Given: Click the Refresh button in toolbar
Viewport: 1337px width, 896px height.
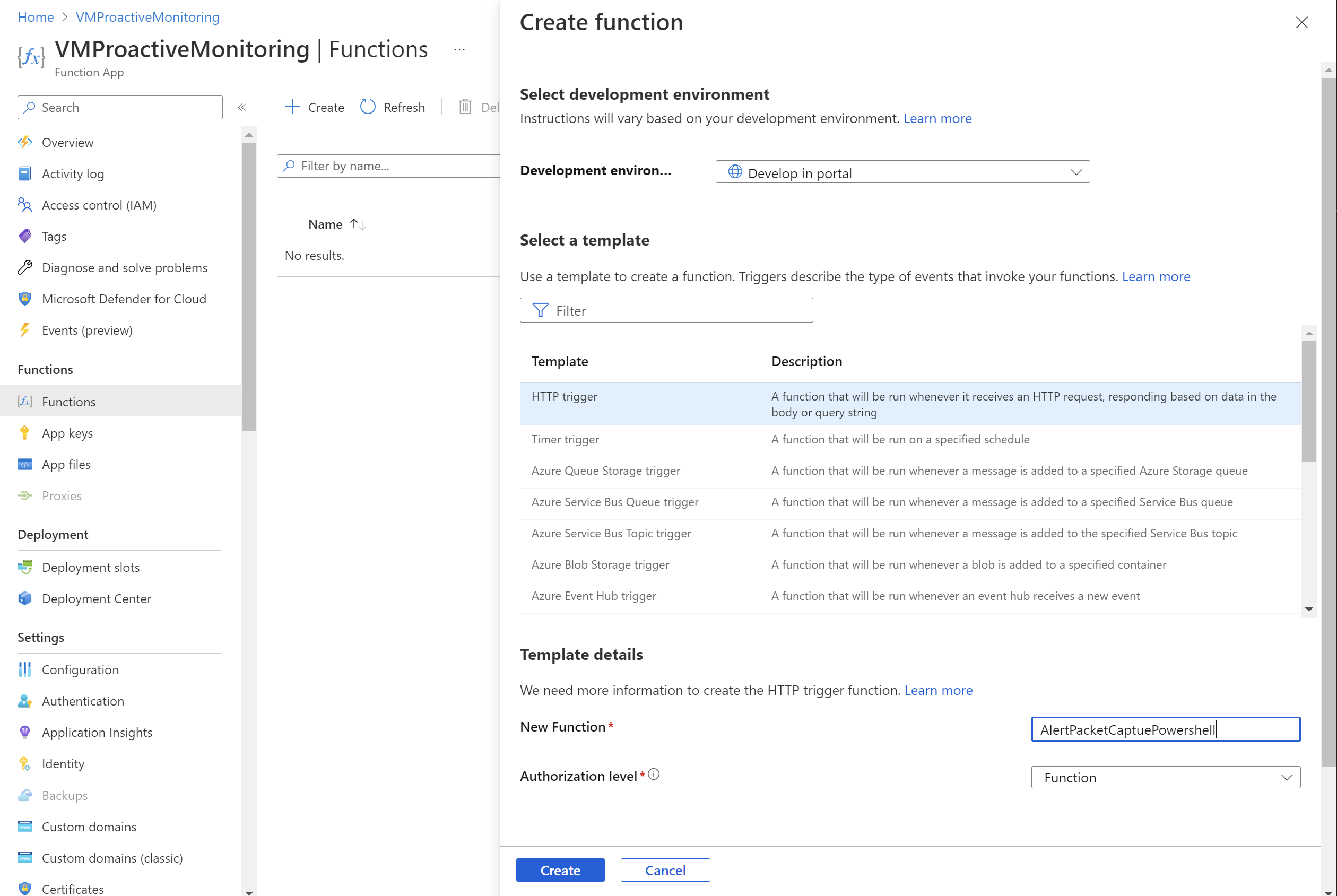Looking at the screenshot, I should (x=393, y=107).
